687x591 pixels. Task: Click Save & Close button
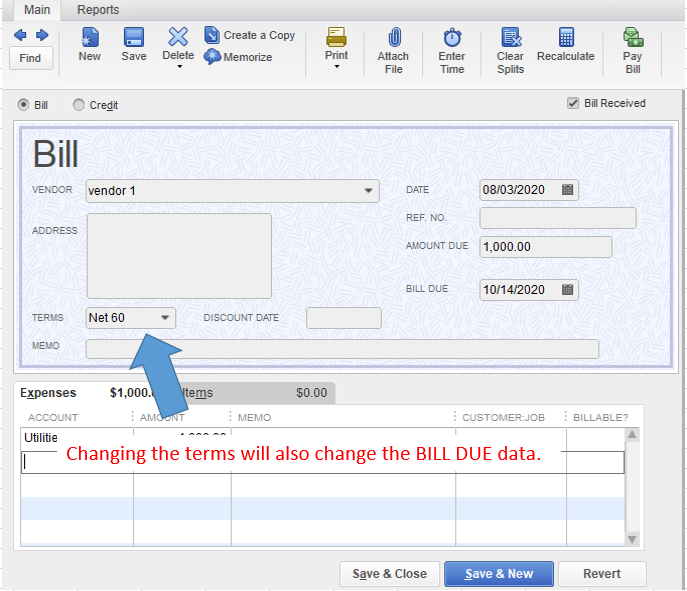pos(389,574)
